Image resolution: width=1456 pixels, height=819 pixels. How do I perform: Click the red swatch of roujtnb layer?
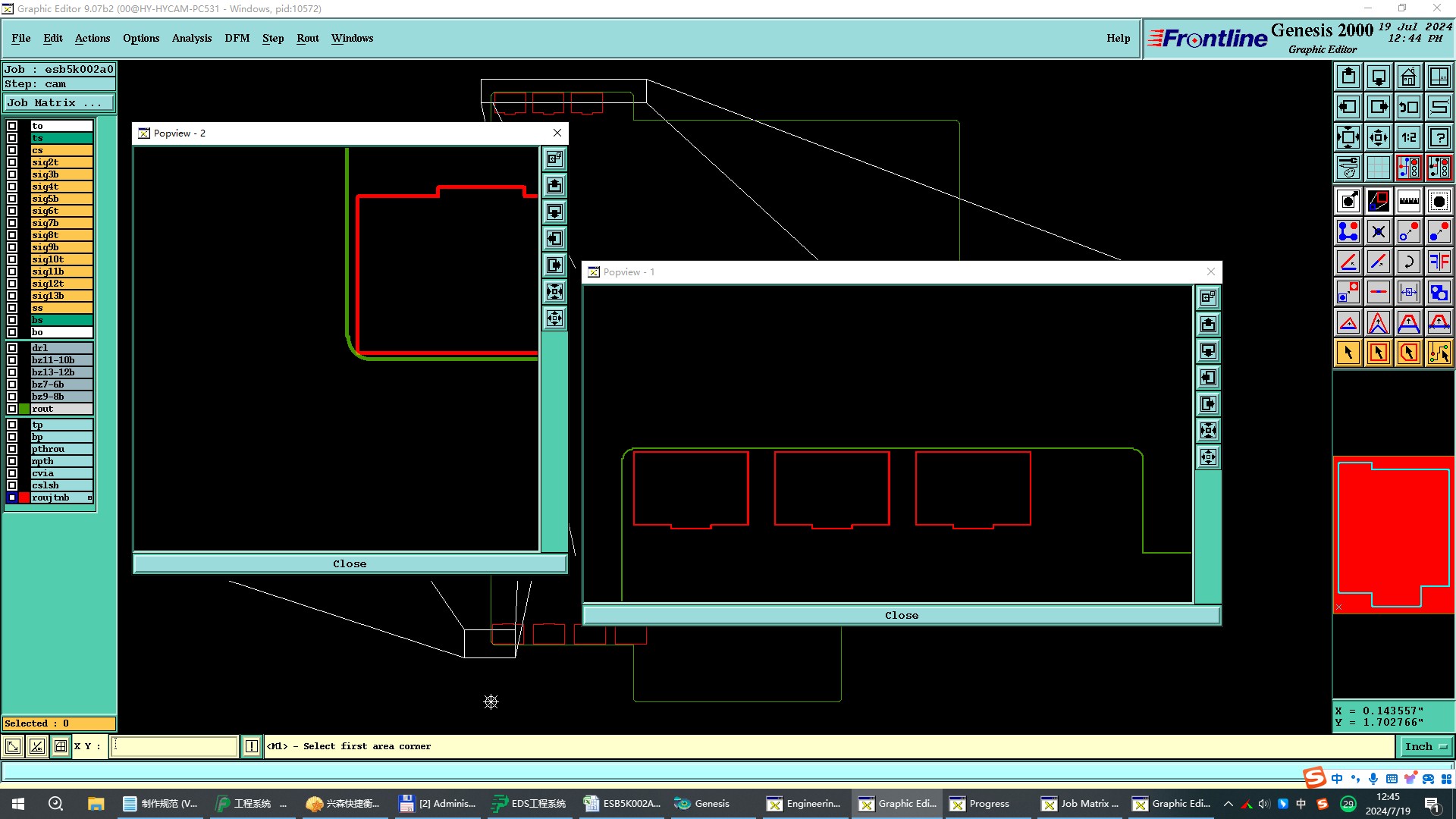(x=24, y=498)
